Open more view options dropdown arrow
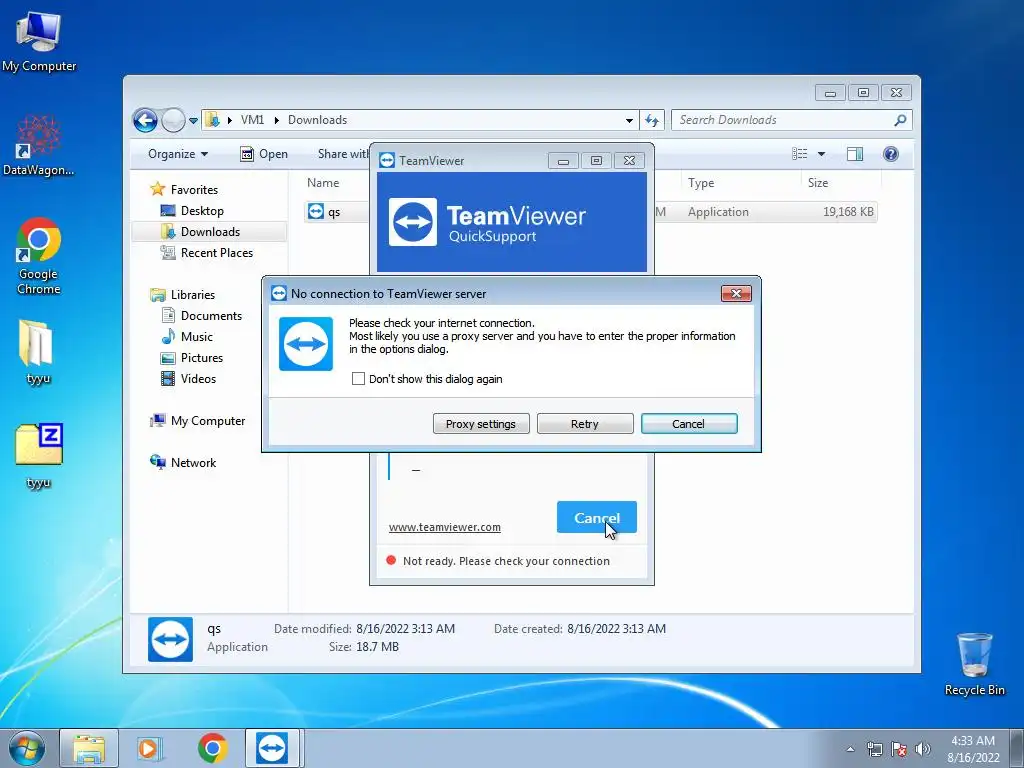This screenshot has width=1024, height=768. point(822,154)
